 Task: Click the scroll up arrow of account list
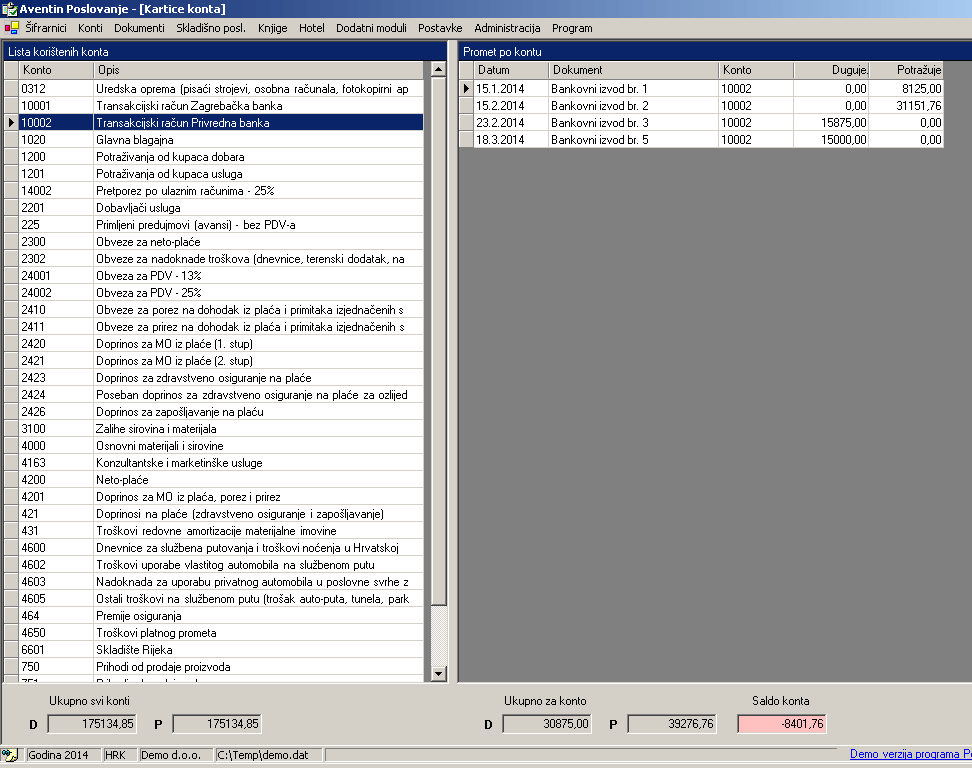pyautogui.click(x=437, y=70)
